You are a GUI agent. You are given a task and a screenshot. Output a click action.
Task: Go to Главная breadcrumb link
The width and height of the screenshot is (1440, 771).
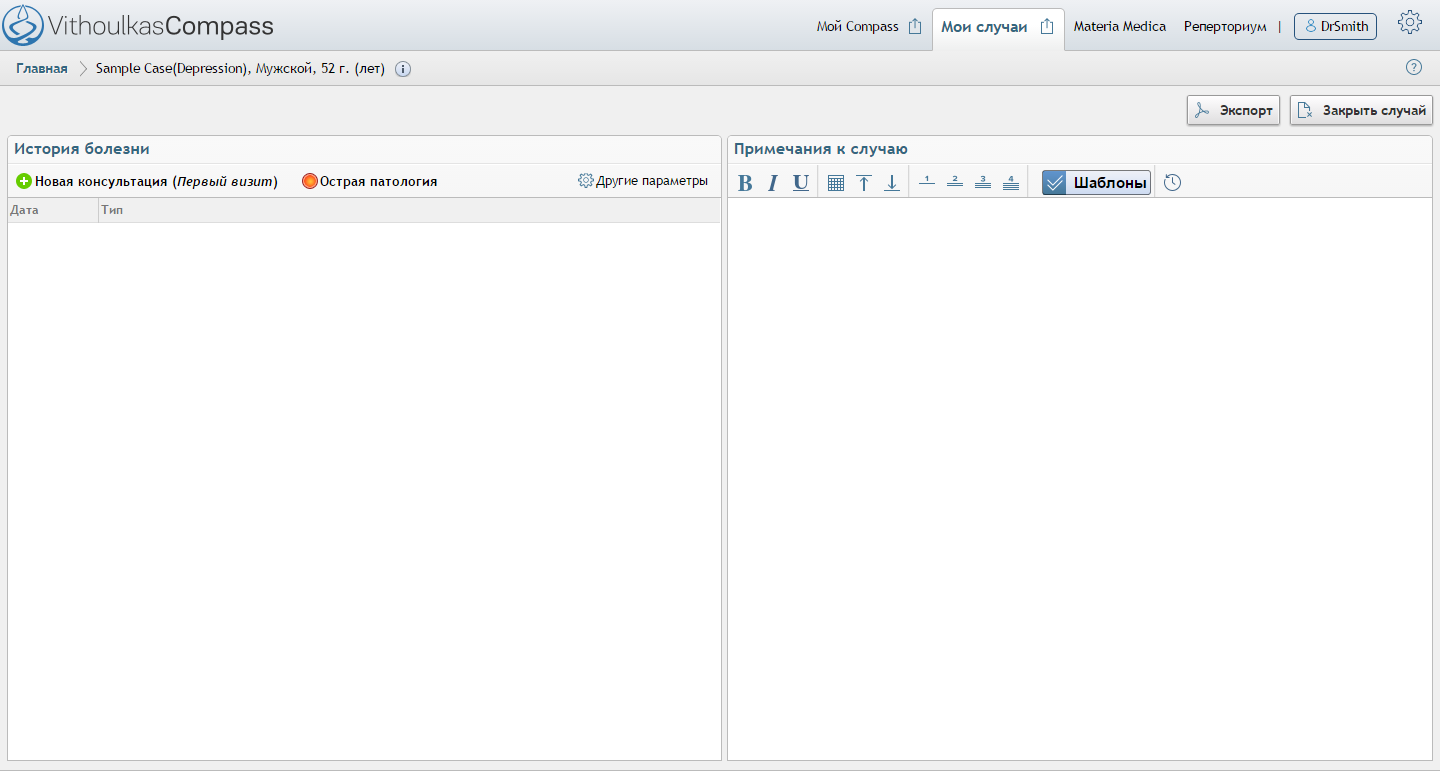point(42,69)
